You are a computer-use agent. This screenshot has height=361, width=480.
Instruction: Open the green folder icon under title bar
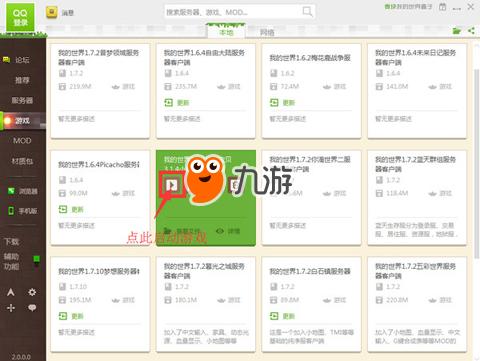[457, 31]
